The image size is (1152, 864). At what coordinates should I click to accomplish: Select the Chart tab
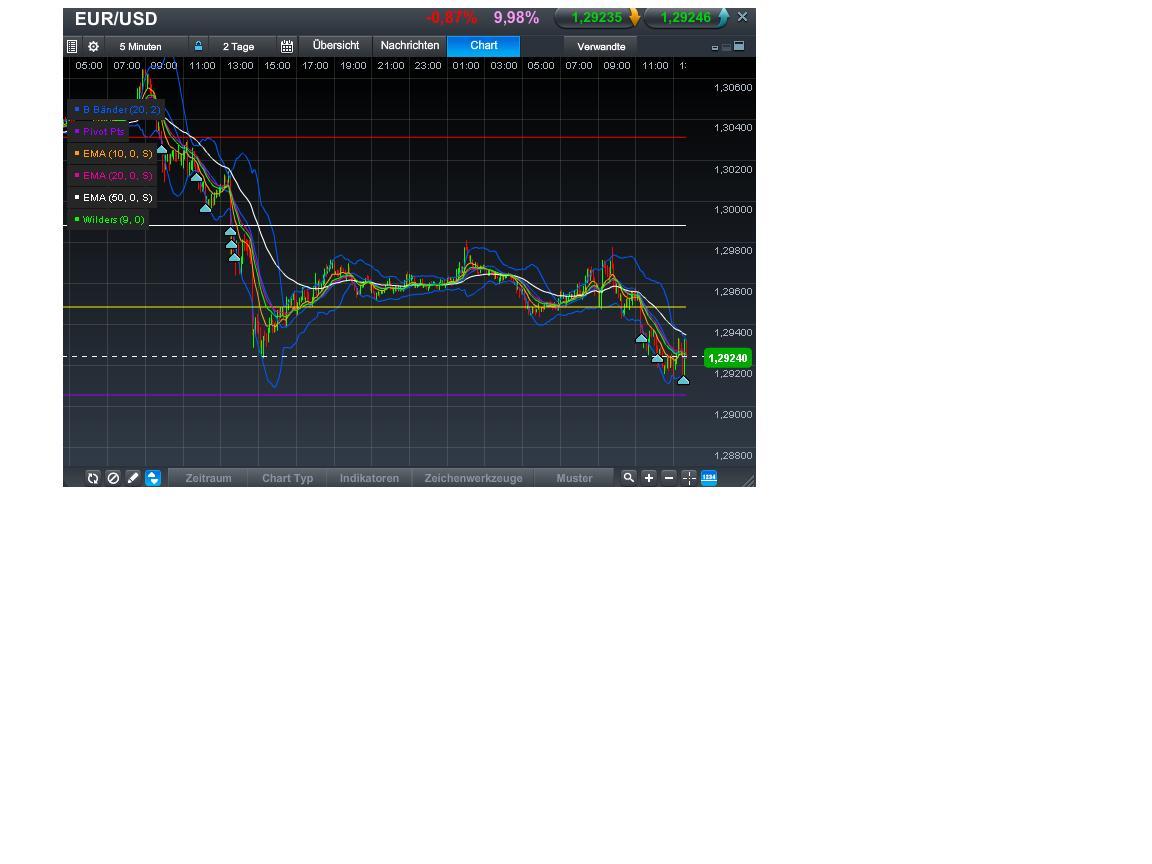[484, 46]
